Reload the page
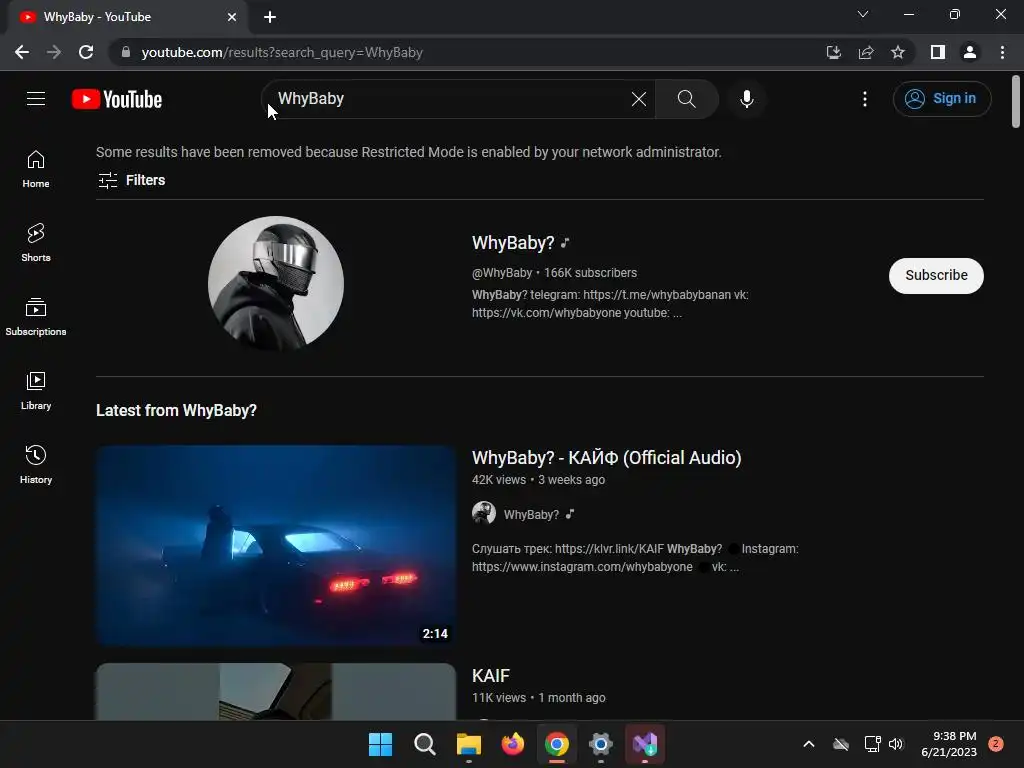 coord(86,52)
